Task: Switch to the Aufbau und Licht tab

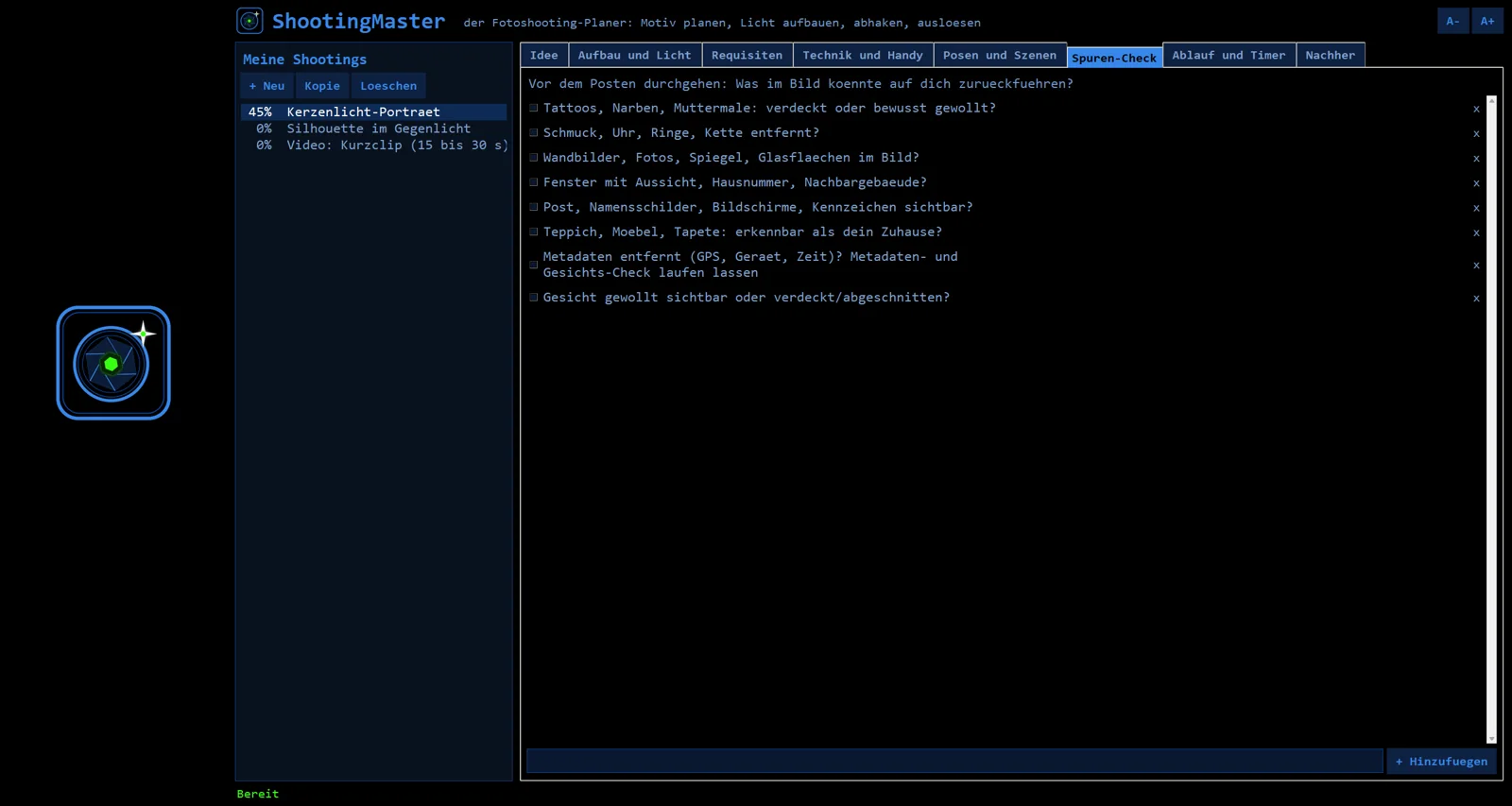Action: click(635, 55)
